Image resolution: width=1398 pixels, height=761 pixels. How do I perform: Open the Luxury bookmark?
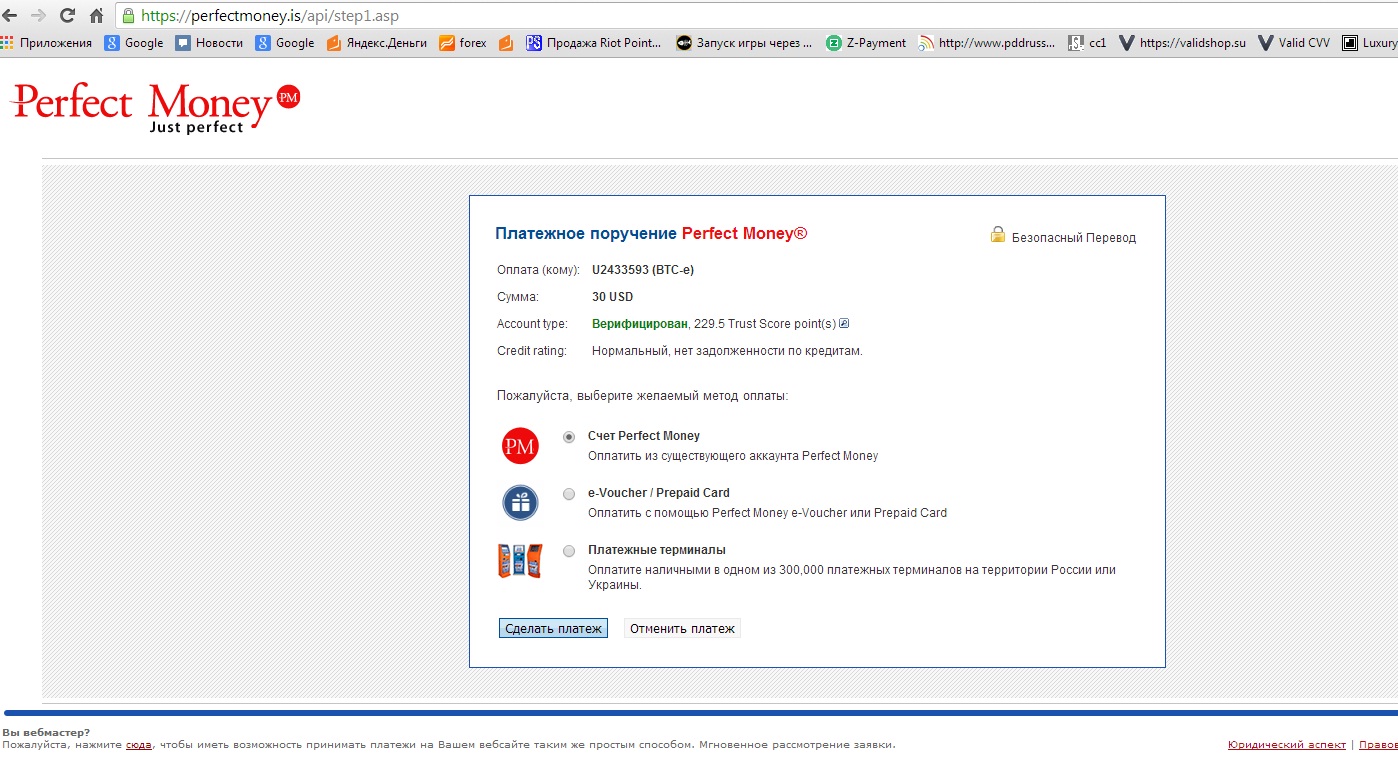pyautogui.click(x=1370, y=43)
